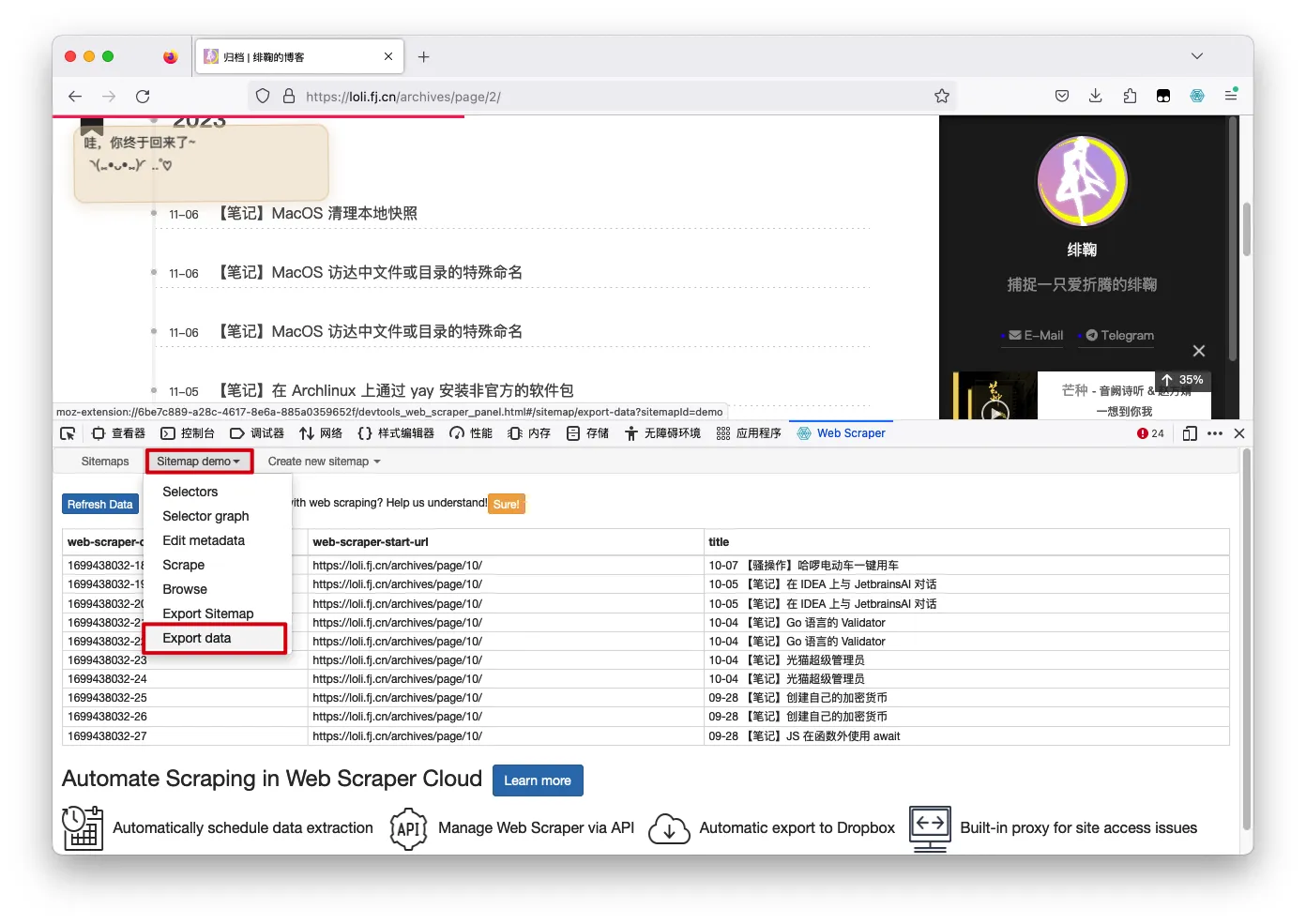1306x924 pixels.
Task: Click the Learn more button
Action: coord(538,780)
